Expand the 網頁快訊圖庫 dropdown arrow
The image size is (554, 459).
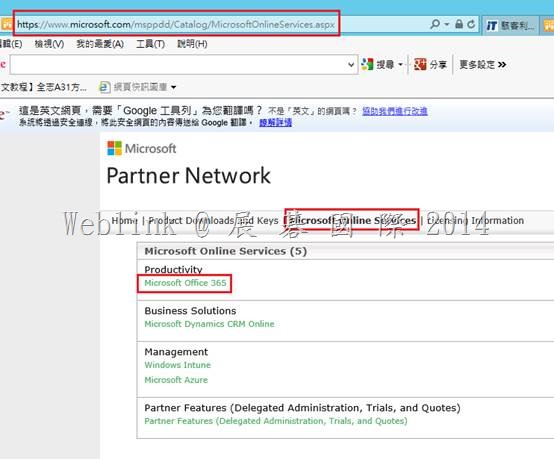[173, 87]
